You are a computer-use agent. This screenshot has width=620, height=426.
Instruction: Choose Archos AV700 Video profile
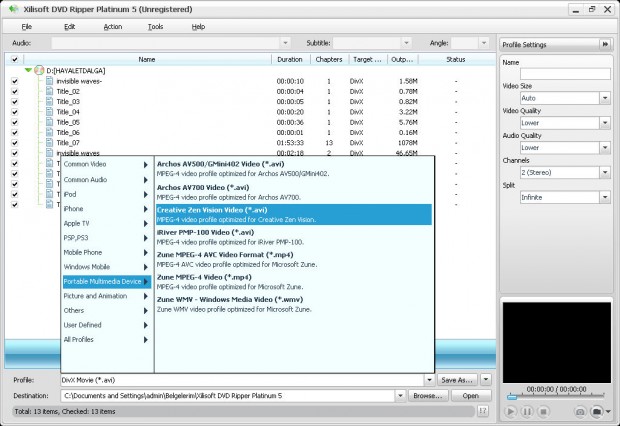(x=294, y=192)
